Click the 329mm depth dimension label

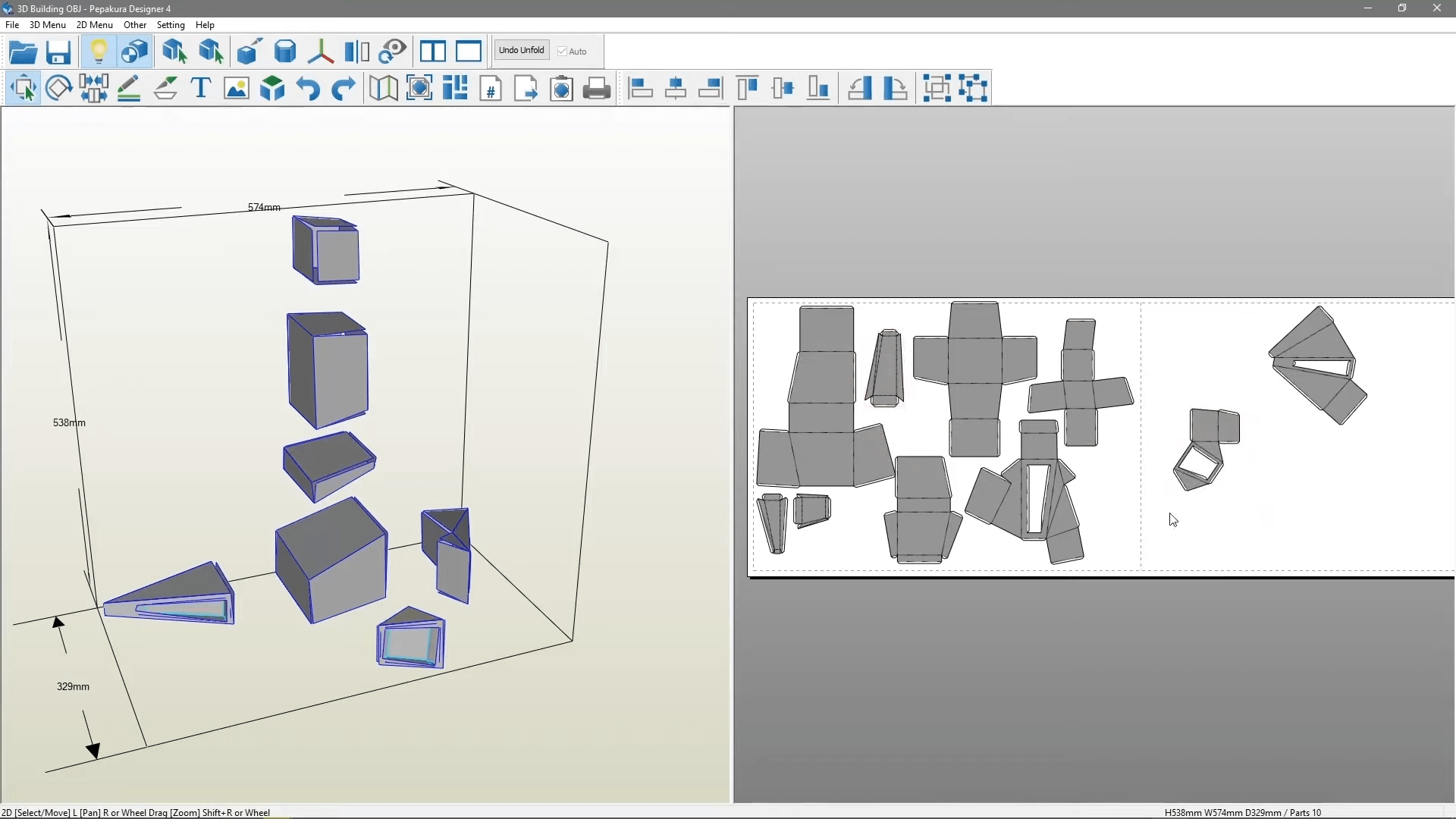point(73,686)
